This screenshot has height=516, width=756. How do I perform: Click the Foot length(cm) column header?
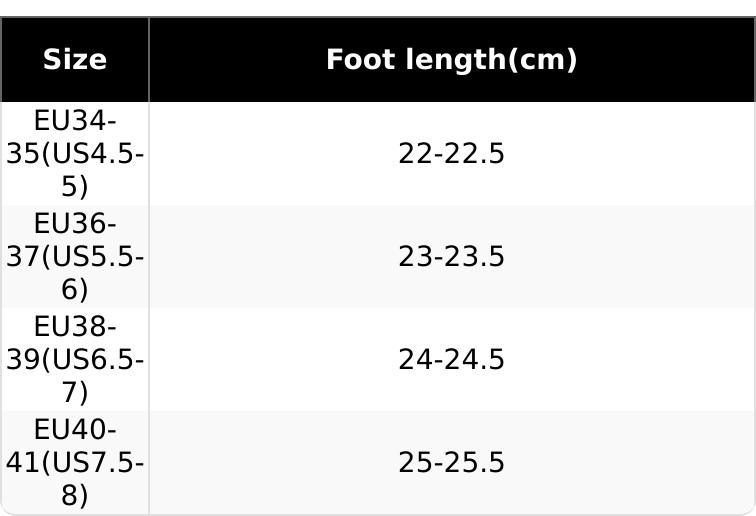click(452, 60)
